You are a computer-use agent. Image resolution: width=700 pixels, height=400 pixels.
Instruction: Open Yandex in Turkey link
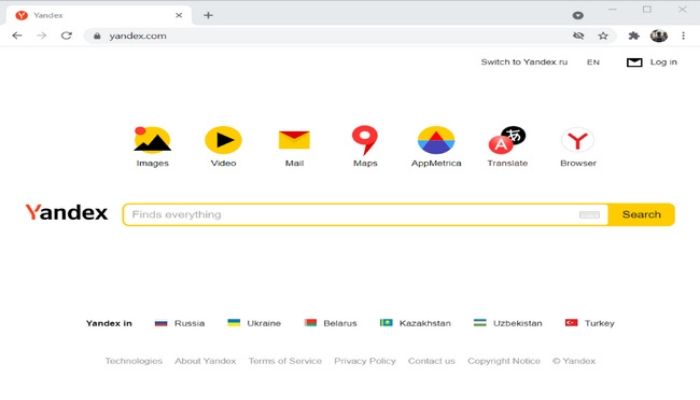(x=600, y=323)
